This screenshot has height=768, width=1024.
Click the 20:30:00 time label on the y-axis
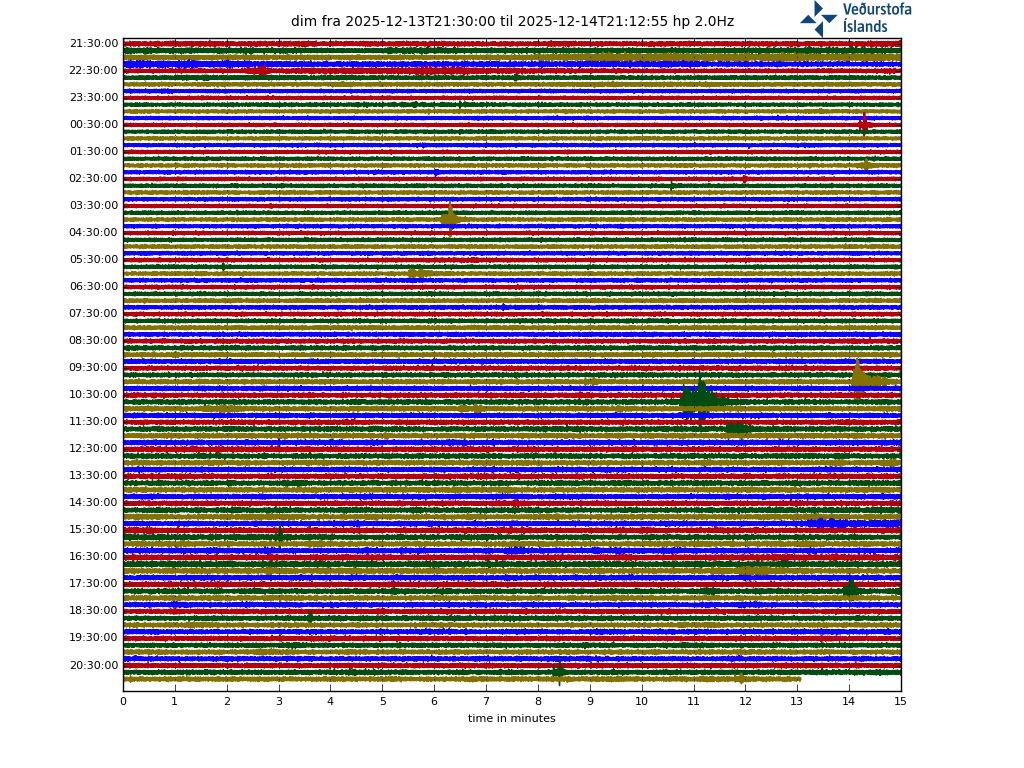94,665
